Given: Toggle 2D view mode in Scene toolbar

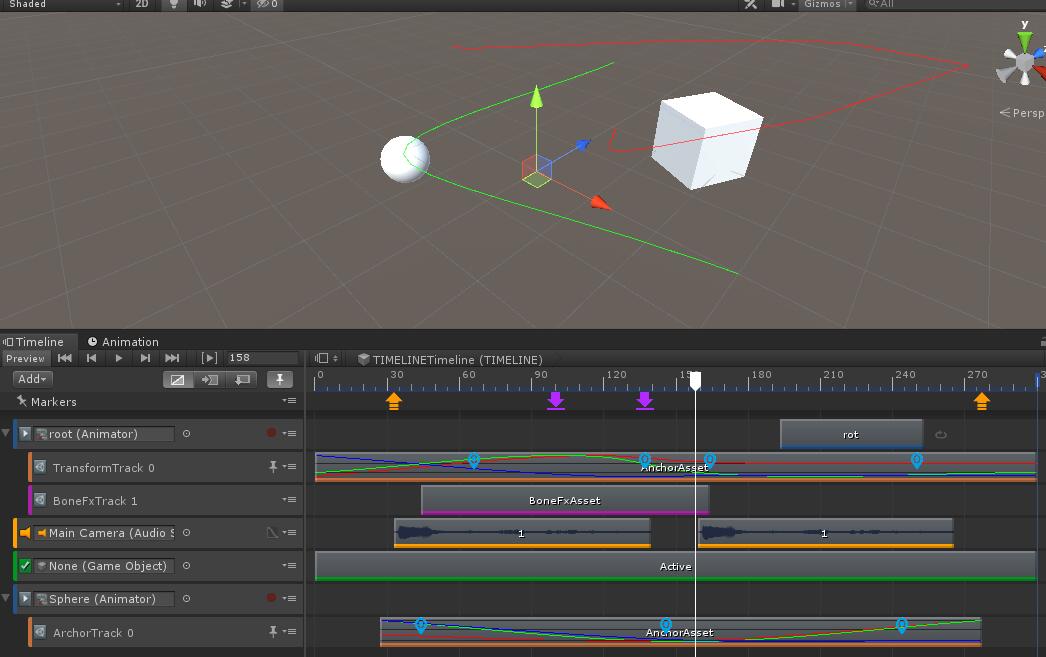Looking at the screenshot, I should coord(141,4).
